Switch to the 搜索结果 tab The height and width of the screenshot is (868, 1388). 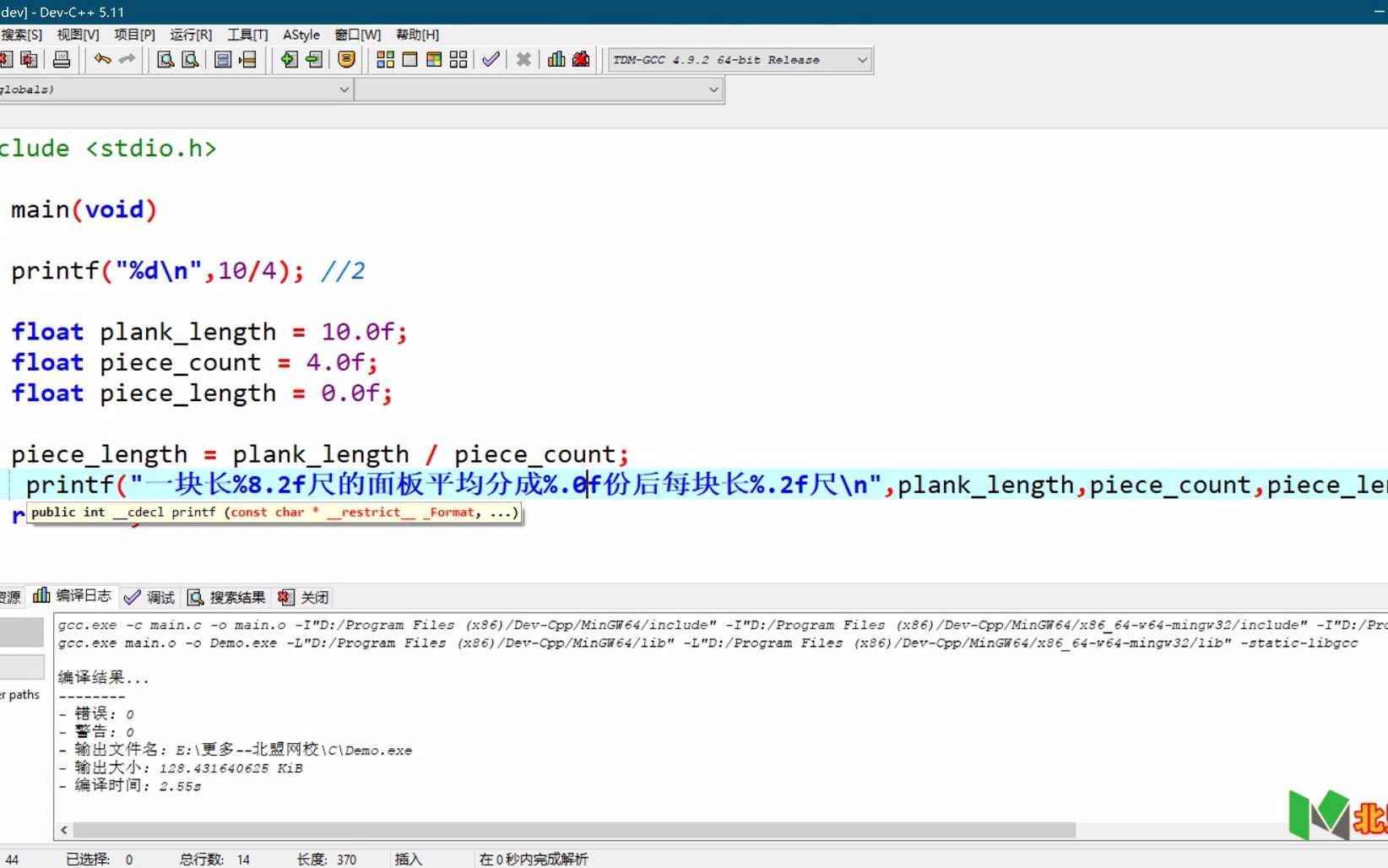click(x=226, y=597)
